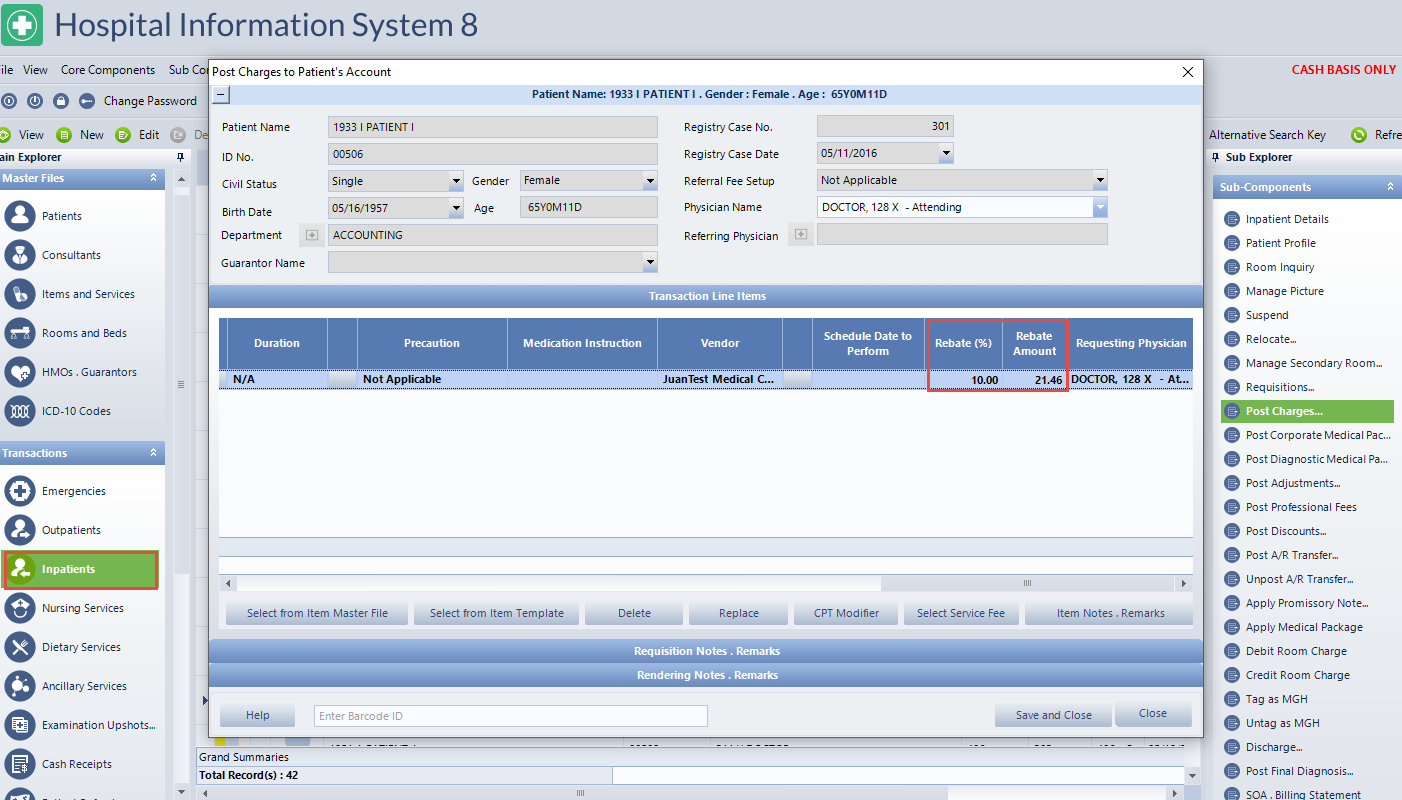Screen dimensions: 1402x800
Task: Collapse the Master Files panel
Action: (154, 178)
